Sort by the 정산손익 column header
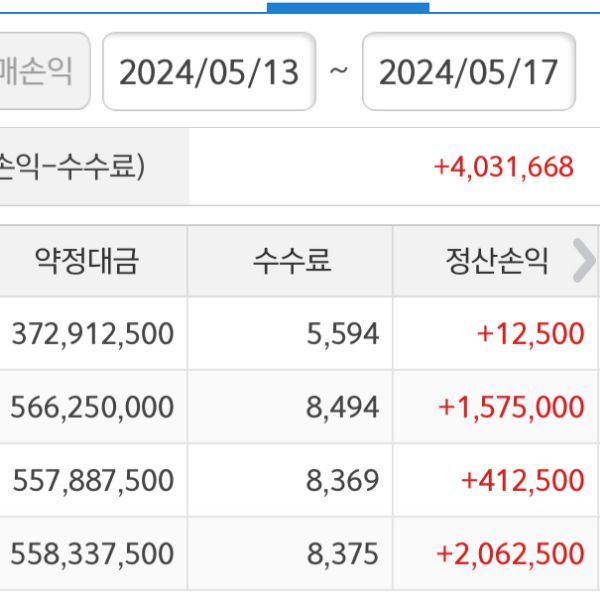The width and height of the screenshot is (600, 600). [496, 262]
